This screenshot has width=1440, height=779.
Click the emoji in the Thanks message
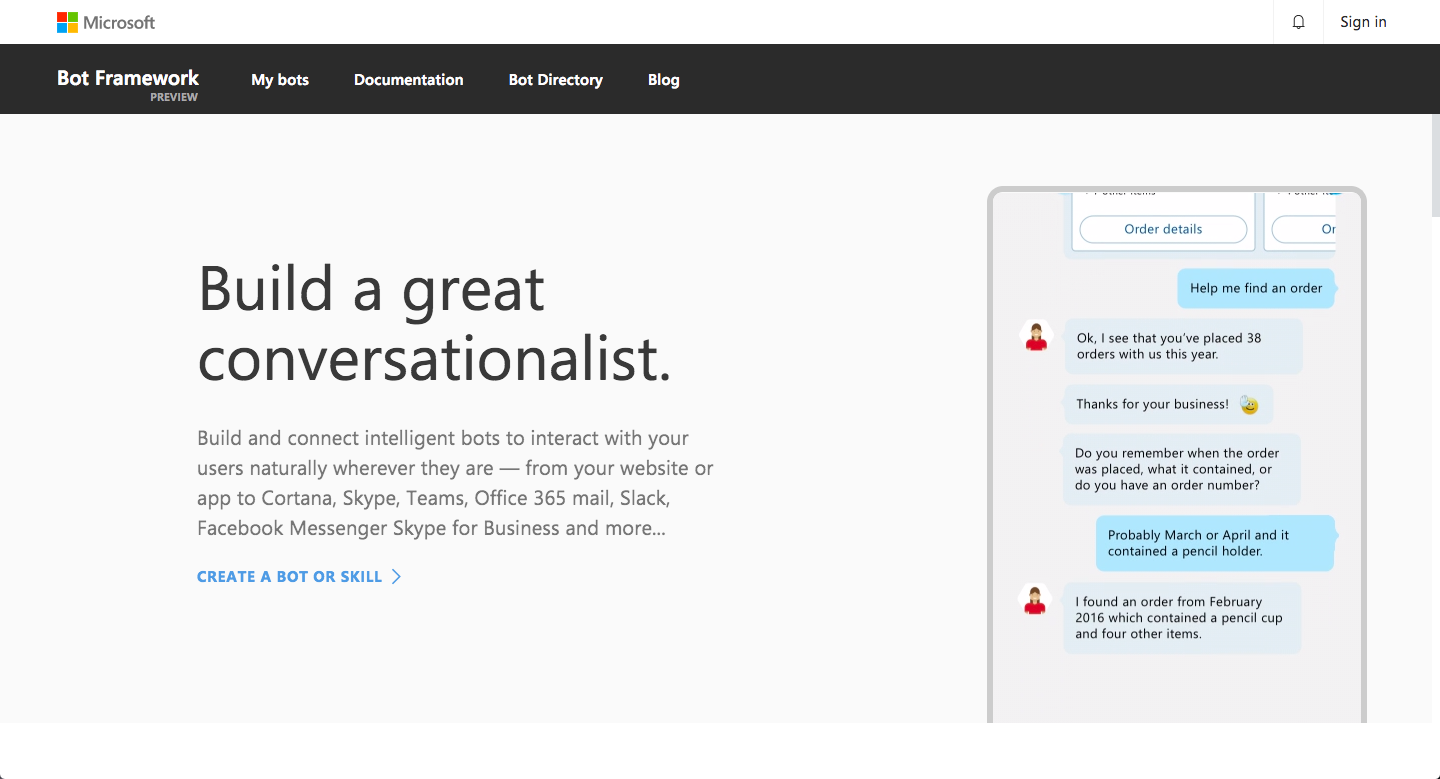[1249, 405]
